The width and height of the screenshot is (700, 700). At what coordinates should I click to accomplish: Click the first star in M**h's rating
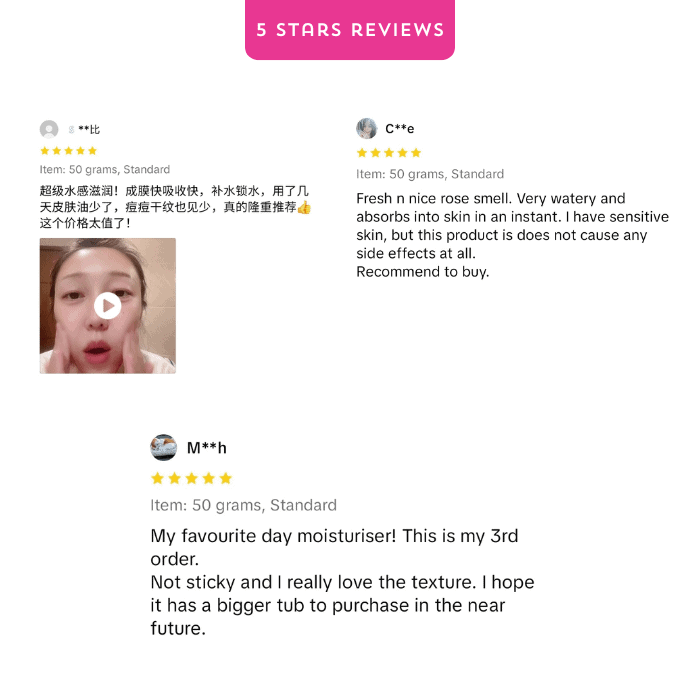pos(157,479)
